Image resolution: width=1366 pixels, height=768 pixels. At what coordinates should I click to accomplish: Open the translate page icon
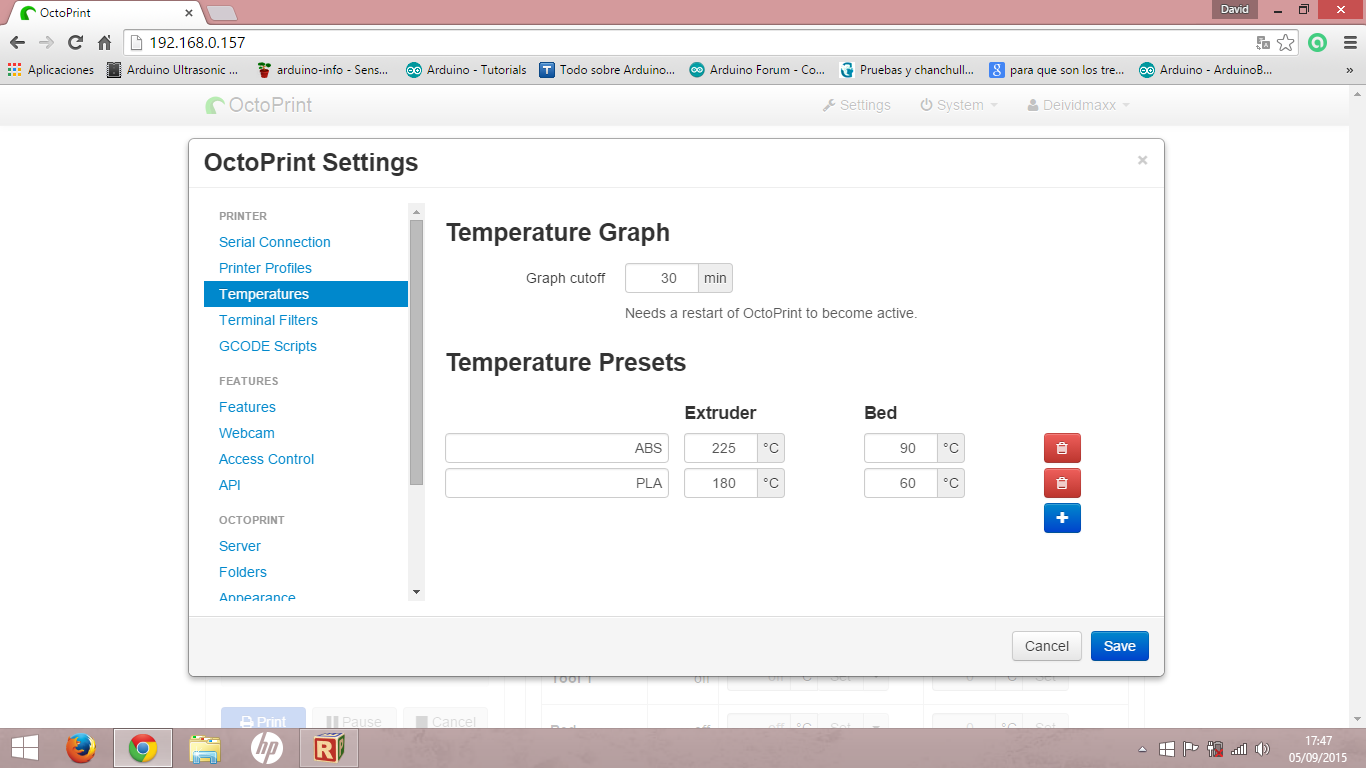click(x=1263, y=43)
